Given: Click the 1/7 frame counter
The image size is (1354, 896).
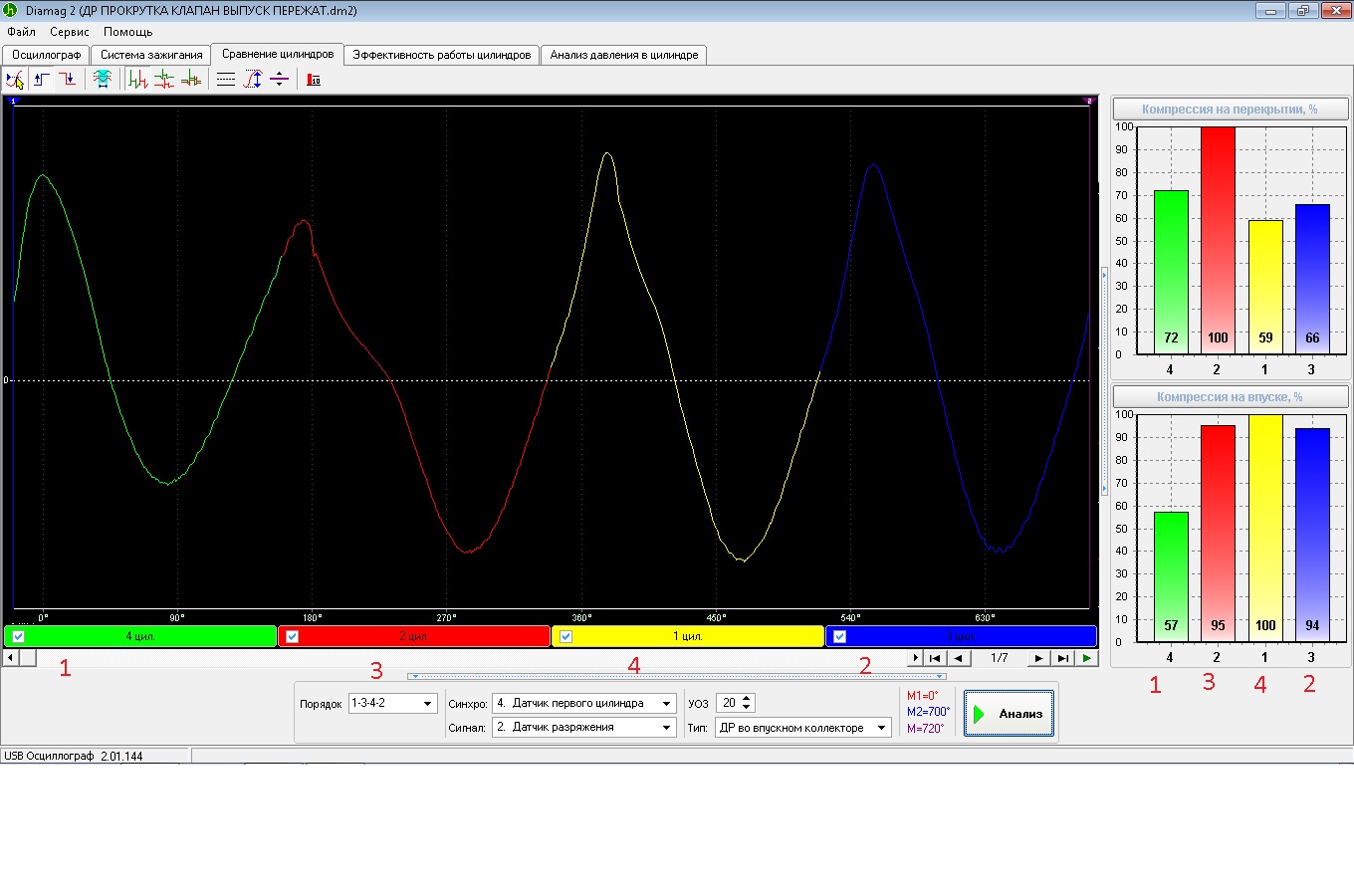Looking at the screenshot, I should coord(999,658).
